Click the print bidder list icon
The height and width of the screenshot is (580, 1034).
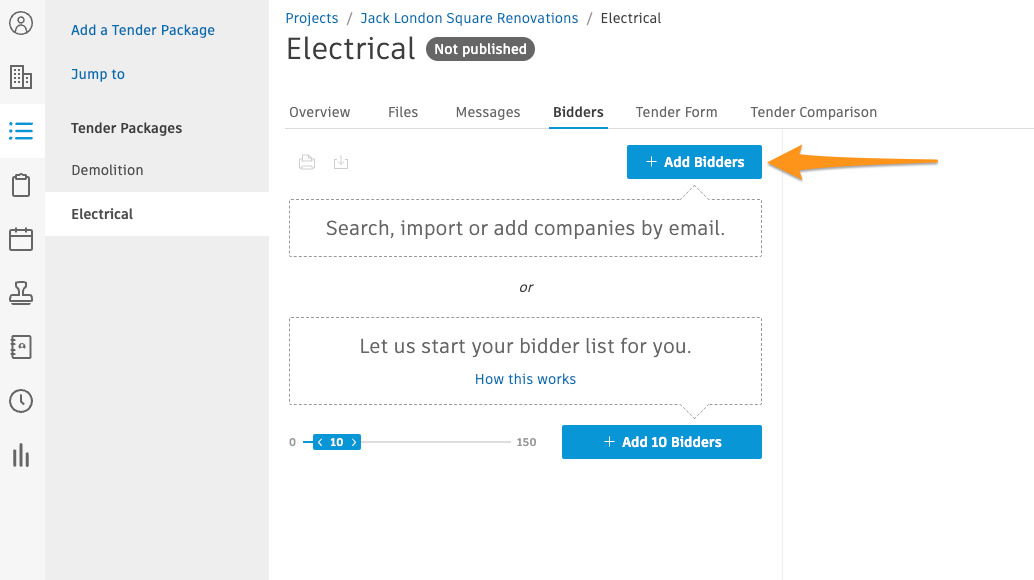(307, 162)
